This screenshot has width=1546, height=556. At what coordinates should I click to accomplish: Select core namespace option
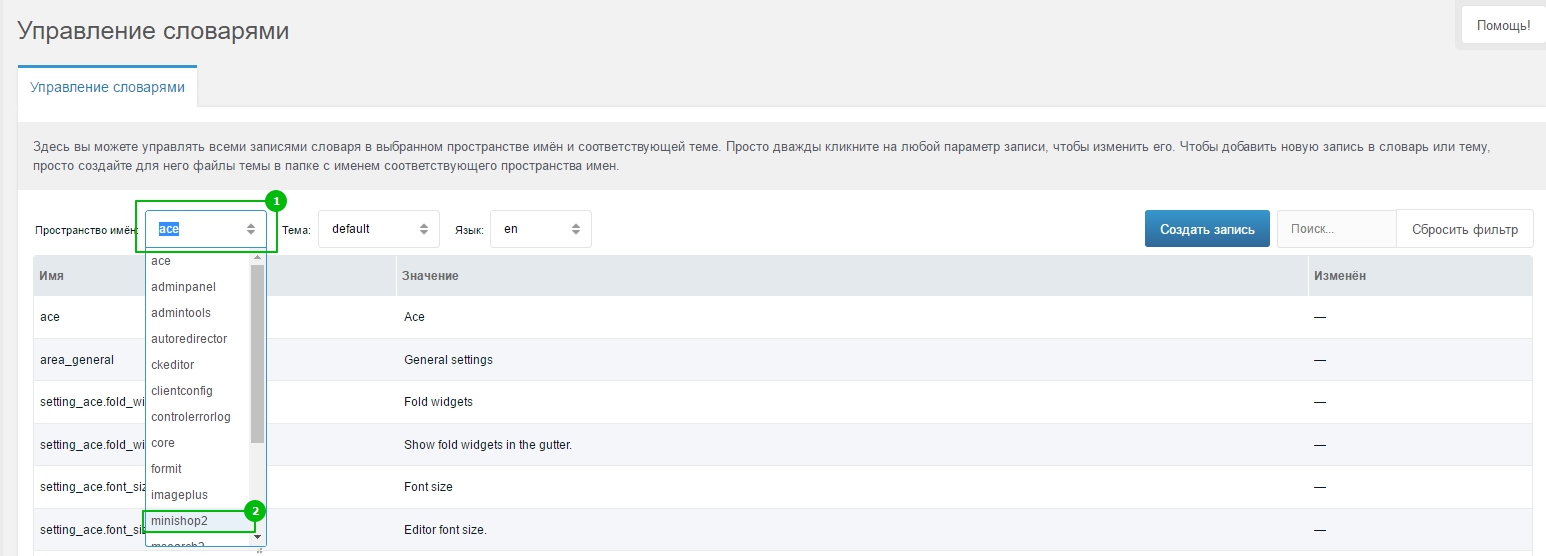[163, 443]
